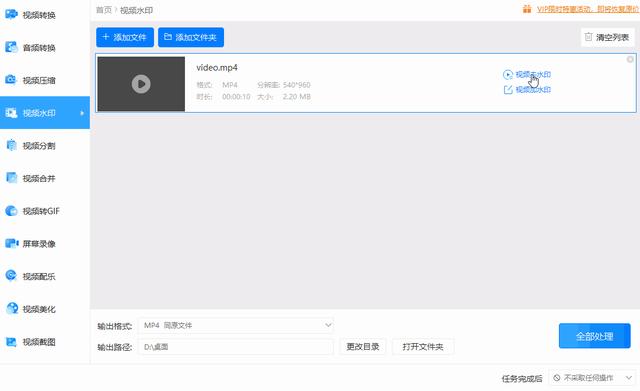Click the 添加文件夹 button
Screen dimensions: 640x391
pyautogui.click(x=191, y=37)
